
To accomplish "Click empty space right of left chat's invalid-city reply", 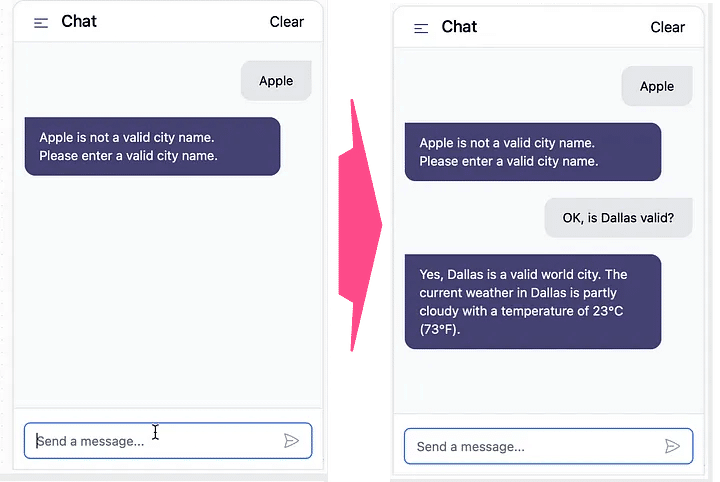I will click(x=300, y=146).
